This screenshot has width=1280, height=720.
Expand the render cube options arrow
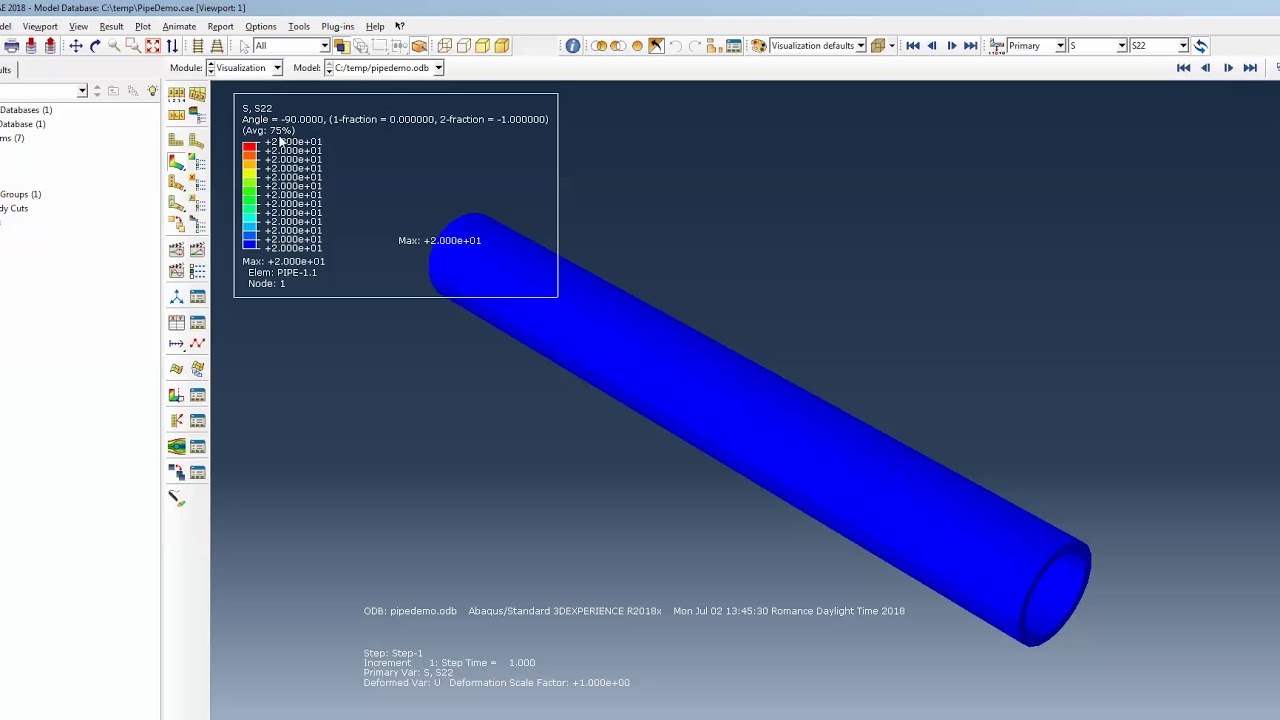tap(892, 46)
